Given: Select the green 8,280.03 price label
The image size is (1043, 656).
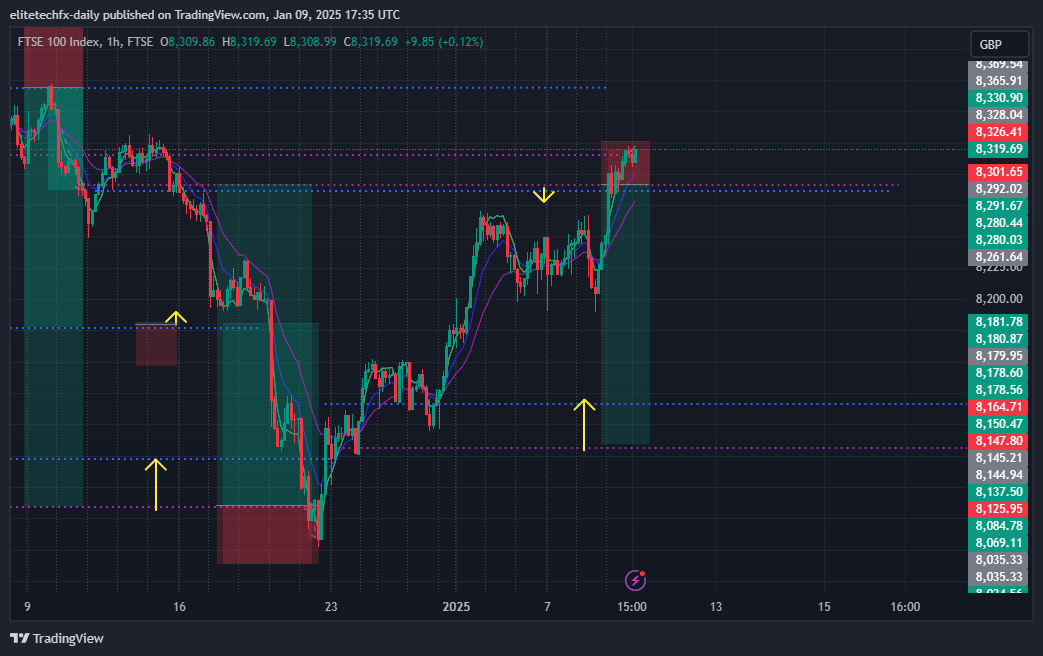Looking at the screenshot, I should pos(998,240).
